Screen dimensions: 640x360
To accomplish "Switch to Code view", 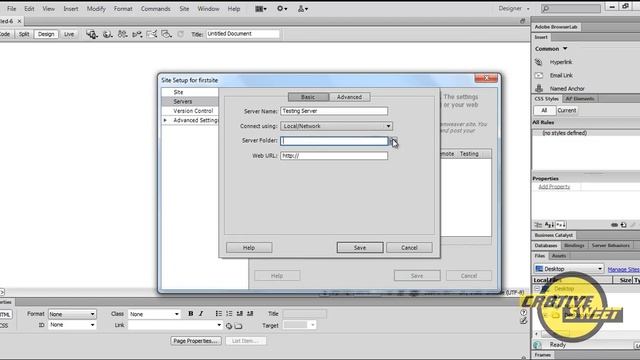I will (5, 34).
